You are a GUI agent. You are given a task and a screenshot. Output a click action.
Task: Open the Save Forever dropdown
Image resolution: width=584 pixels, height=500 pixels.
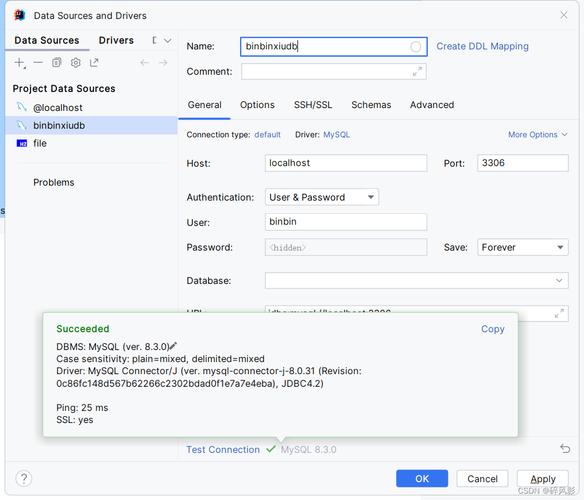(x=523, y=247)
